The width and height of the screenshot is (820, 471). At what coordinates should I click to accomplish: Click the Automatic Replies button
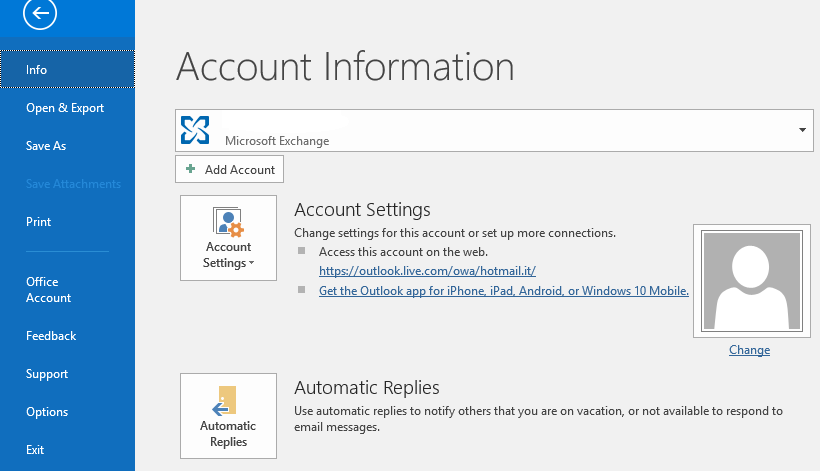coord(229,416)
